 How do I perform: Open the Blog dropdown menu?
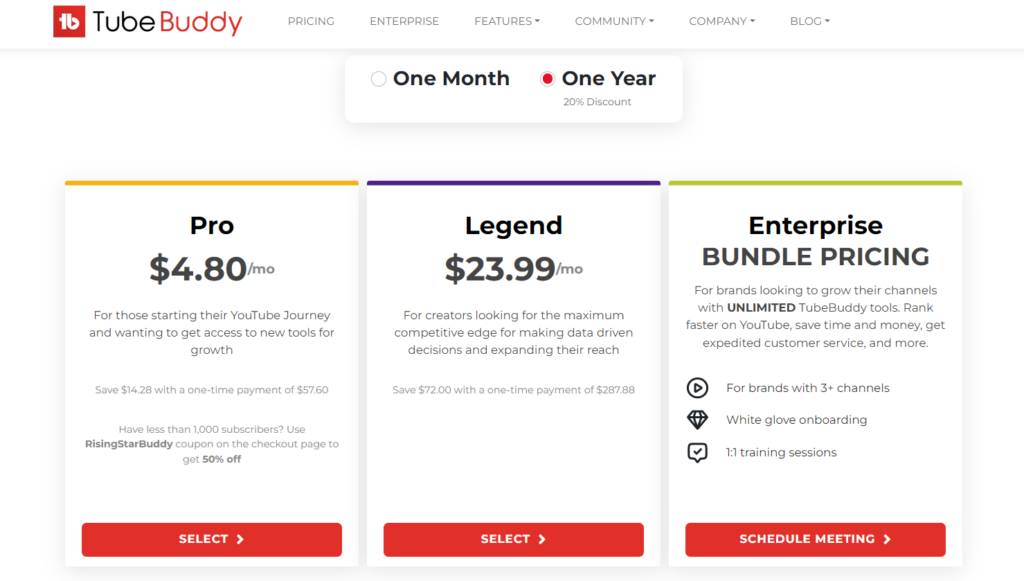810,21
